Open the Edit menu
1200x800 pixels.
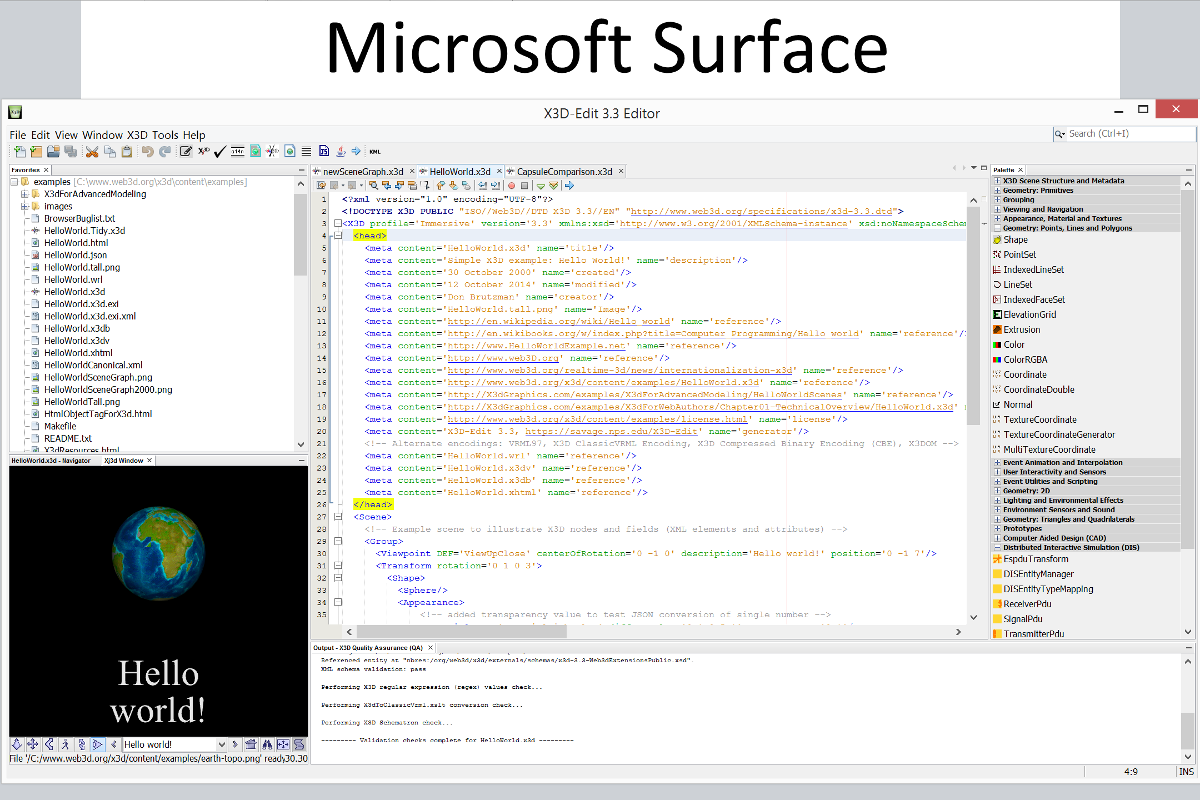pyautogui.click(x=40, y=135)
